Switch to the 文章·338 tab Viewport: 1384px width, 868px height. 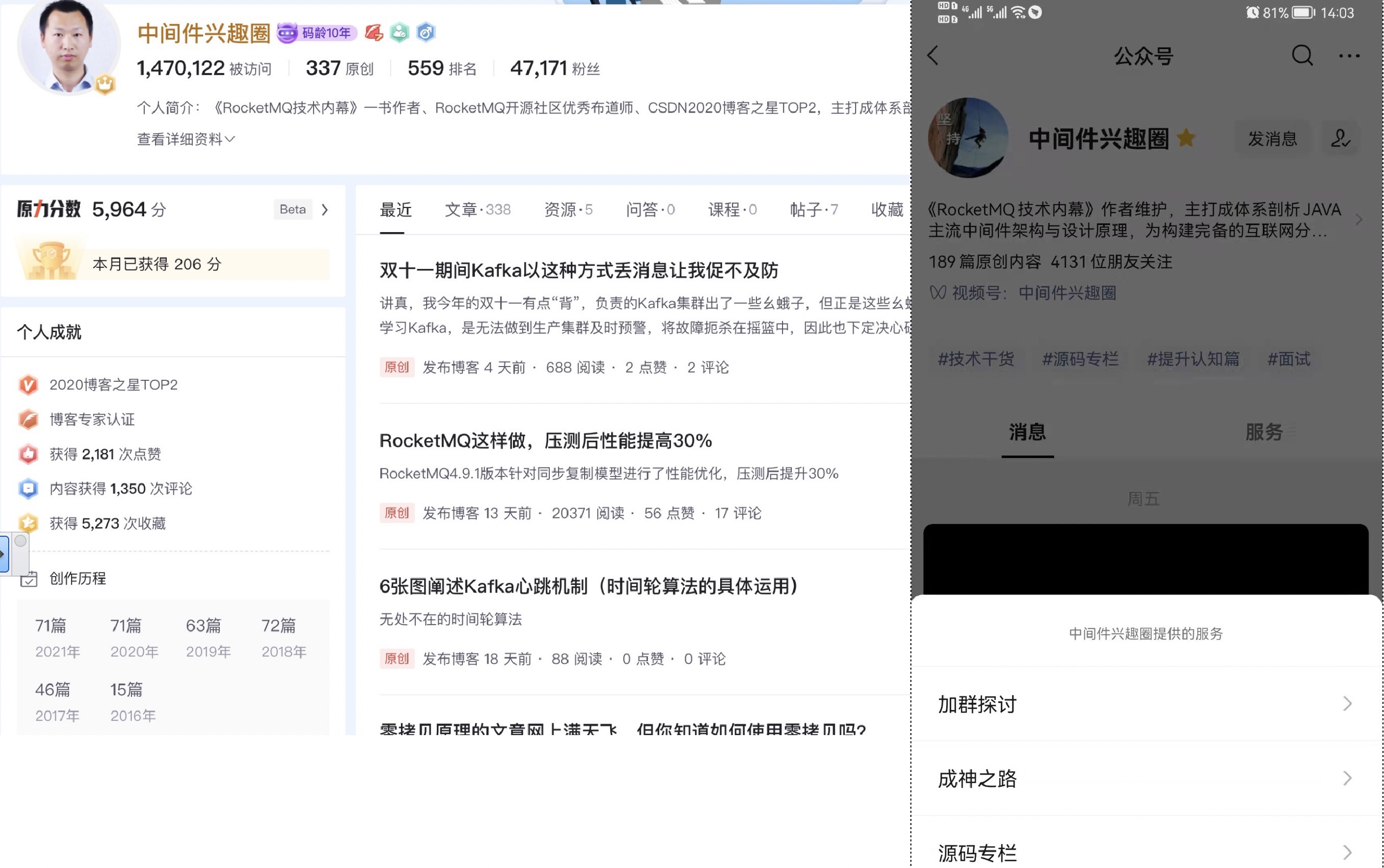(477, 210)
